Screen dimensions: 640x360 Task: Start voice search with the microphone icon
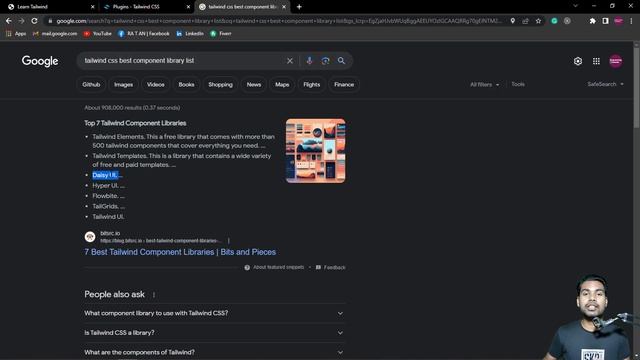point(309,61)
